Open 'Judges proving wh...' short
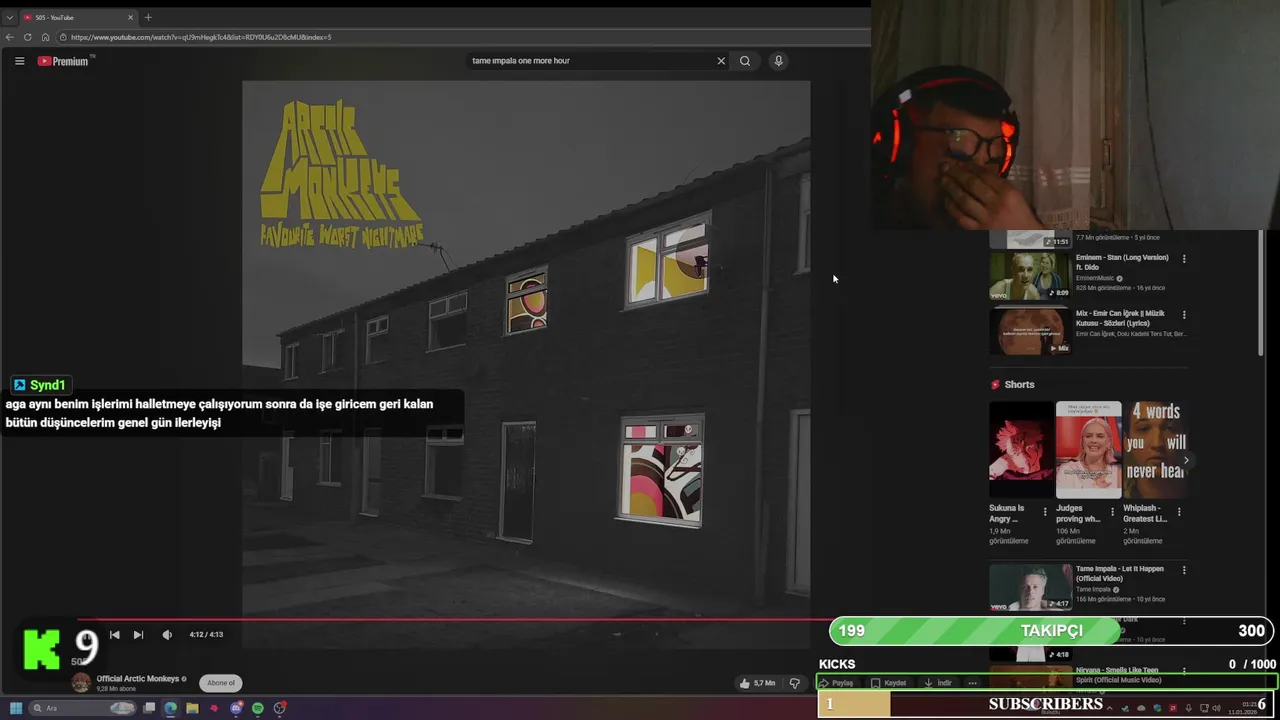 [x=1088, y=450]
